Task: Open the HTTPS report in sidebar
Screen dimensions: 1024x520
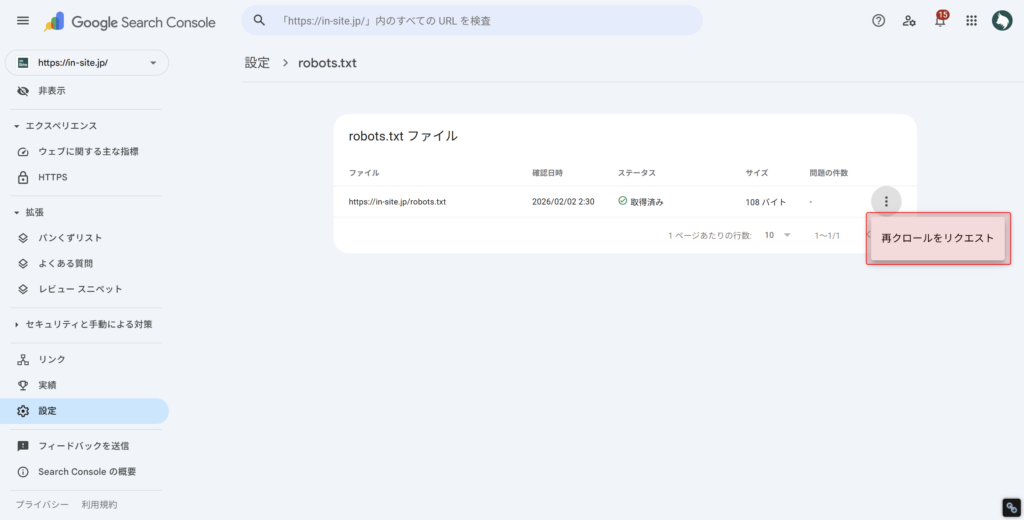Action: pyautogui.click(x=52, y=178)
